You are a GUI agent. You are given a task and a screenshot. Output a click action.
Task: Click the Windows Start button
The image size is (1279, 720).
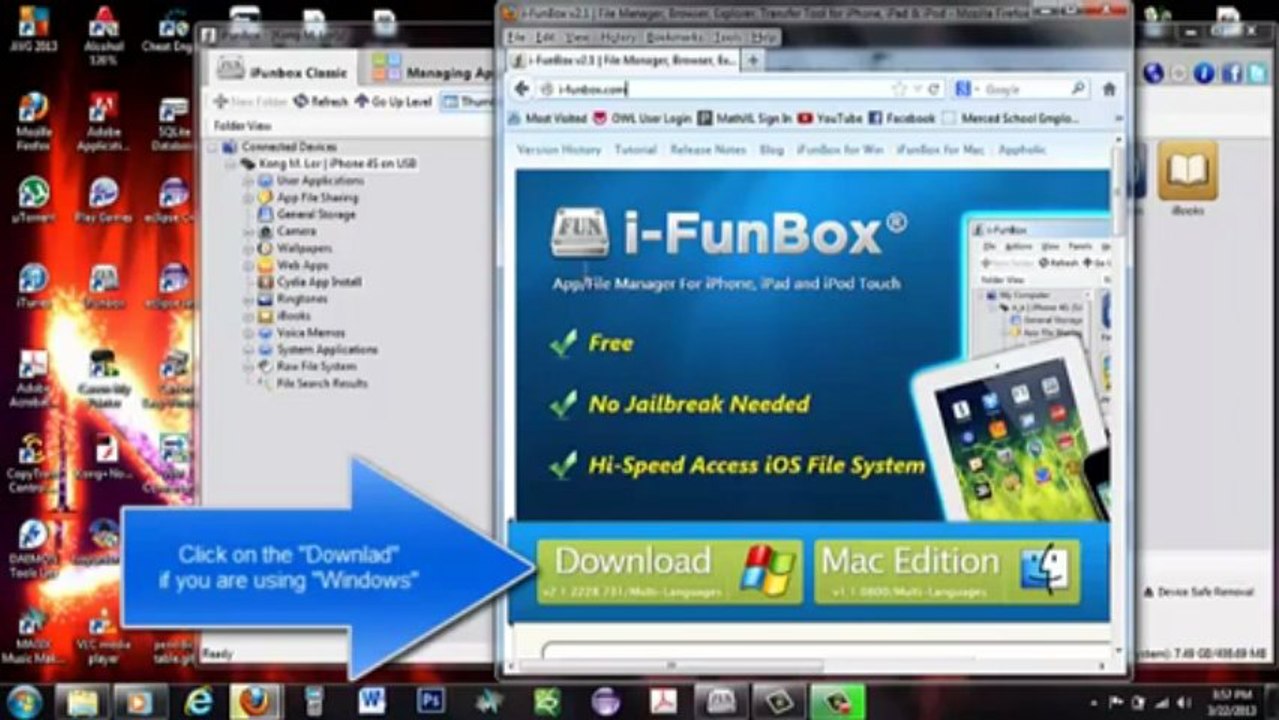[x=23, y=701]
